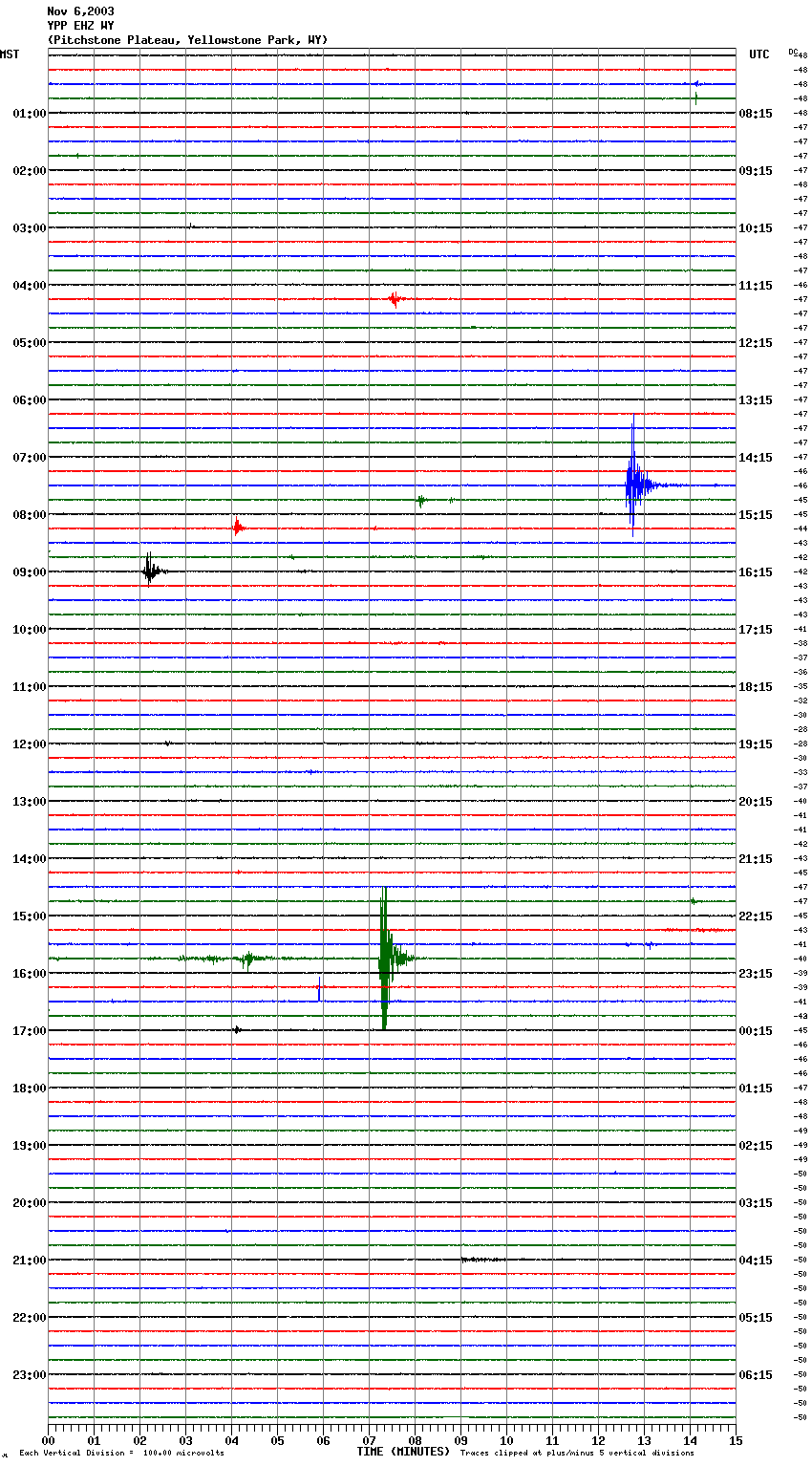812x1466 pixels.
Task: Click the 06:15 UTC time label
Action: [756, 1375]
